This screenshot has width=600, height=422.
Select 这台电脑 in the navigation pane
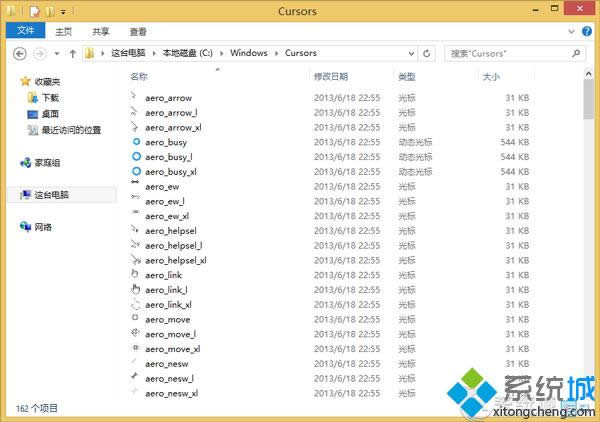tap(51, 195)
